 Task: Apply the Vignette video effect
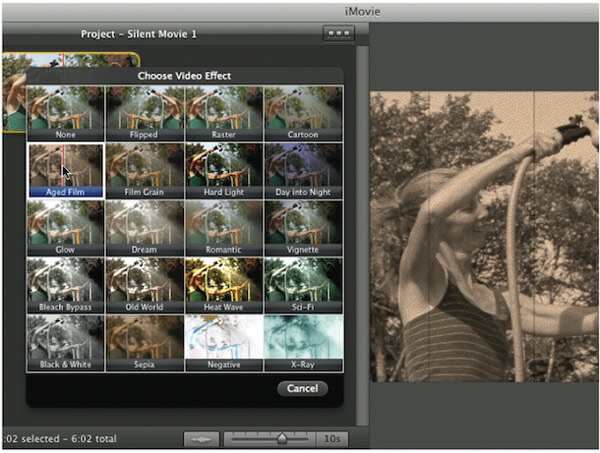coord(303,228)
